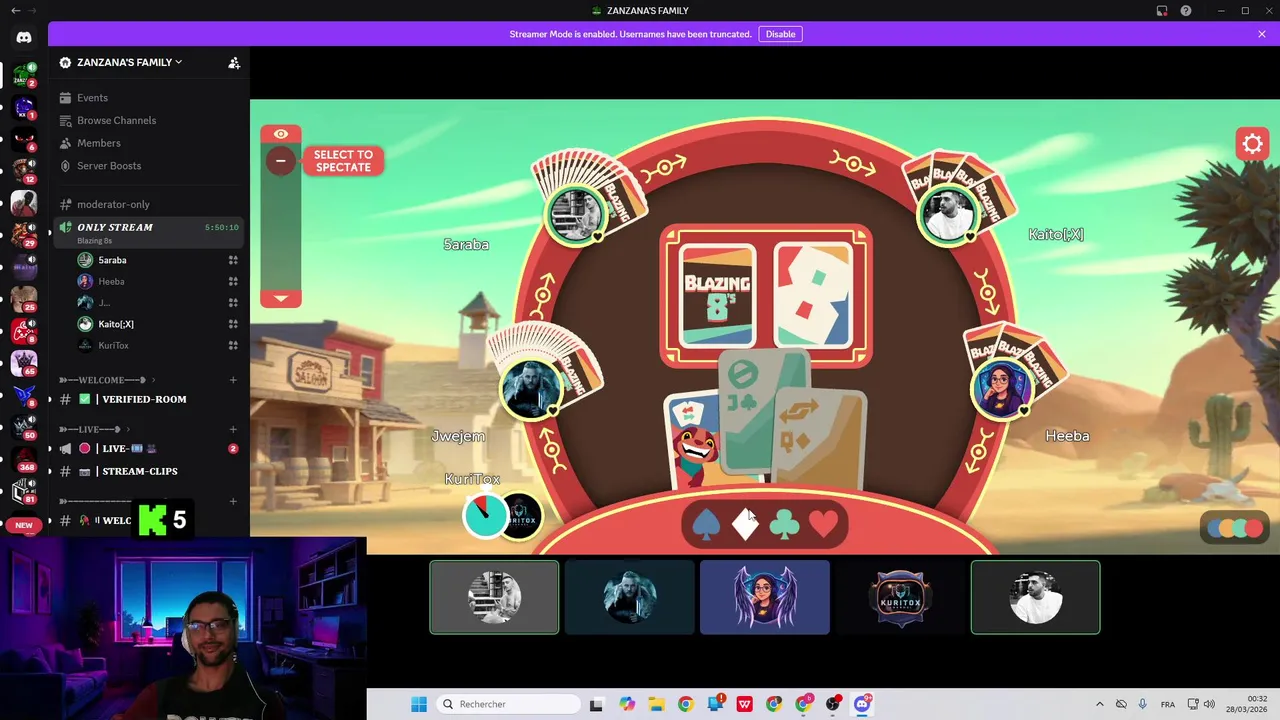Open Windows Start menu

point(419,704)
